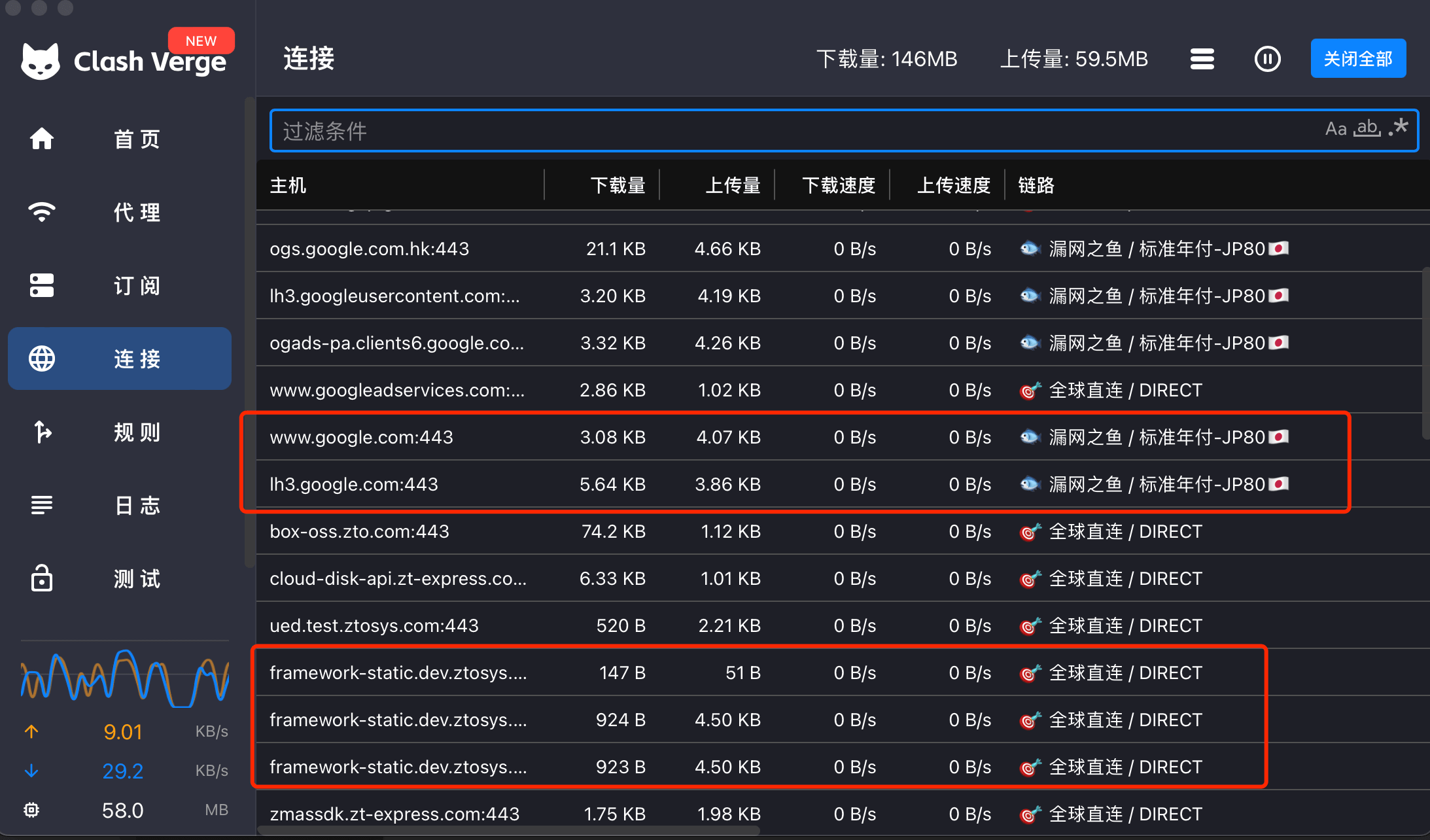Sort by the 下载速度 column header

coord(839,185)
